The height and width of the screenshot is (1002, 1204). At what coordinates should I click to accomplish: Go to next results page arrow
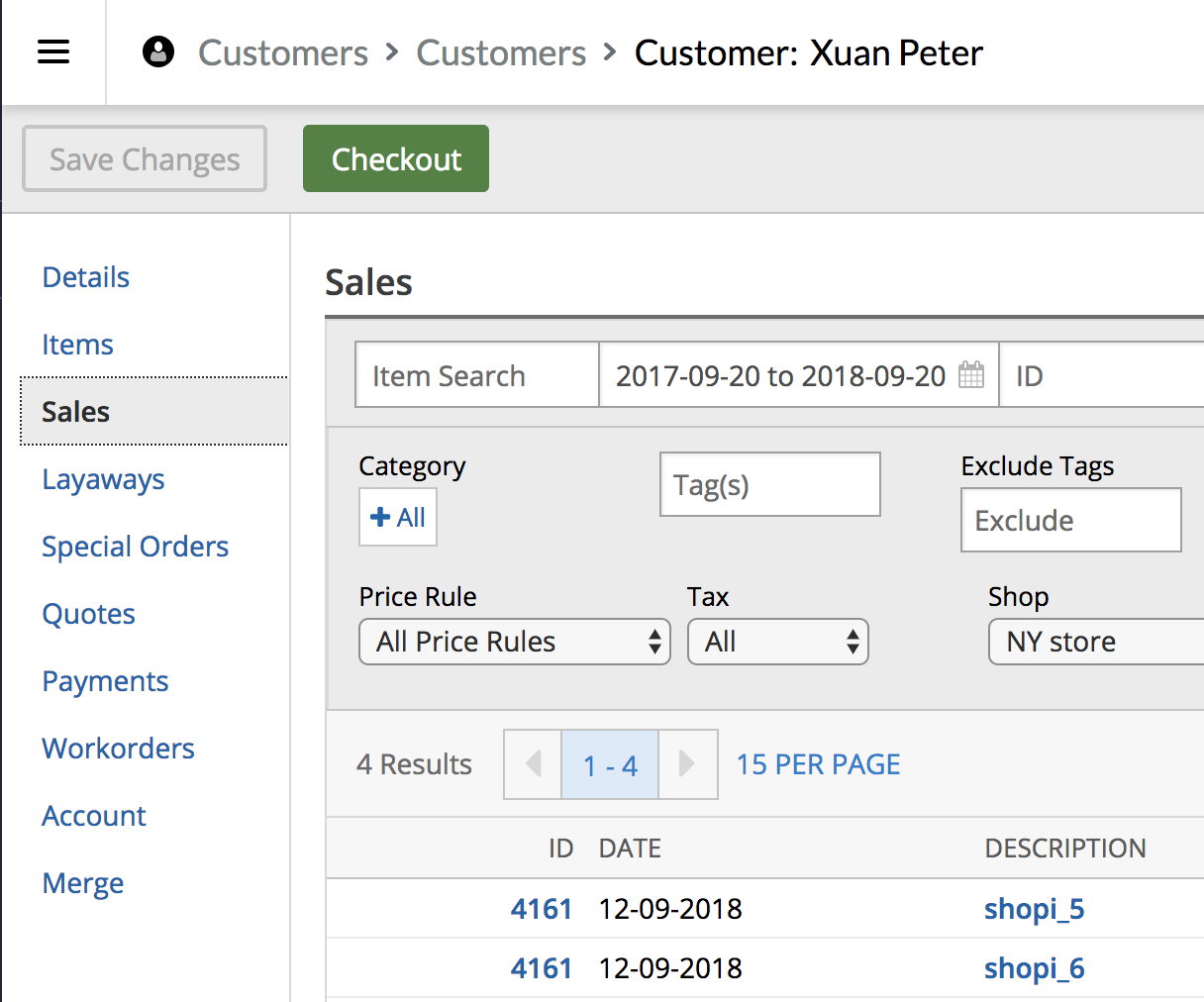(687, 764)
